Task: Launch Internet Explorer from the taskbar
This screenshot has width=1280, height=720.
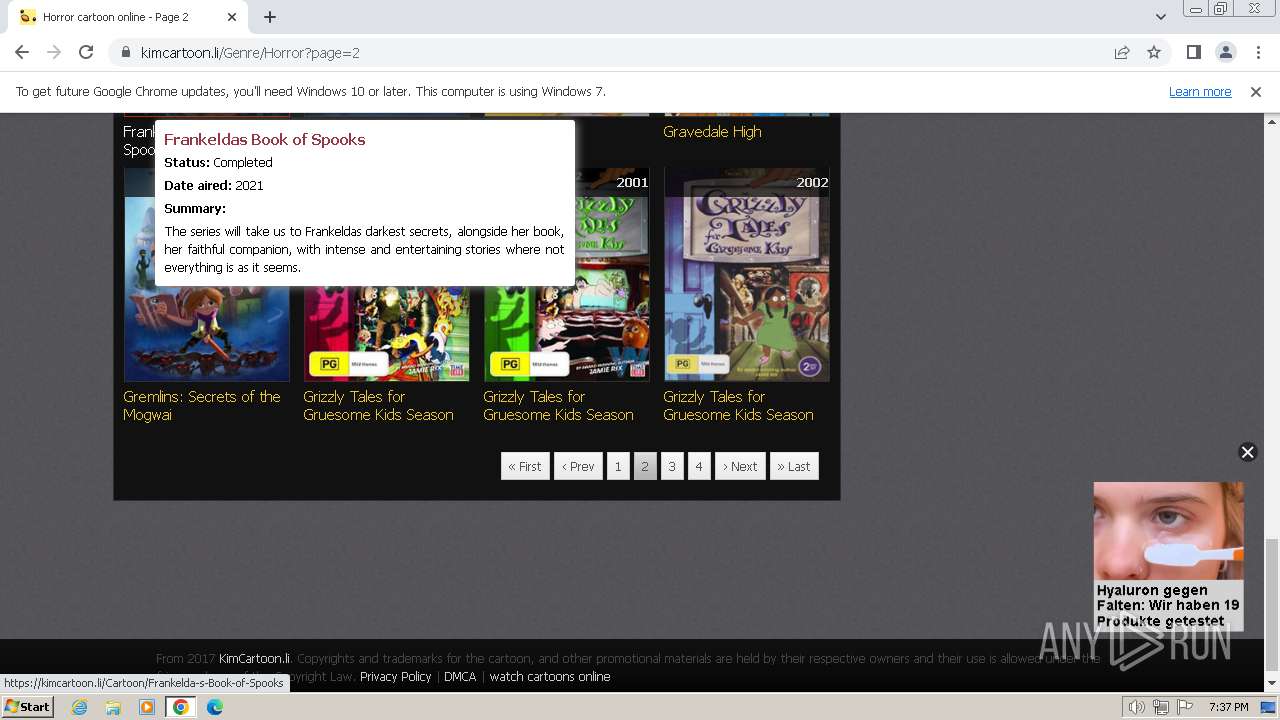Action: click(x=79, y=707)
